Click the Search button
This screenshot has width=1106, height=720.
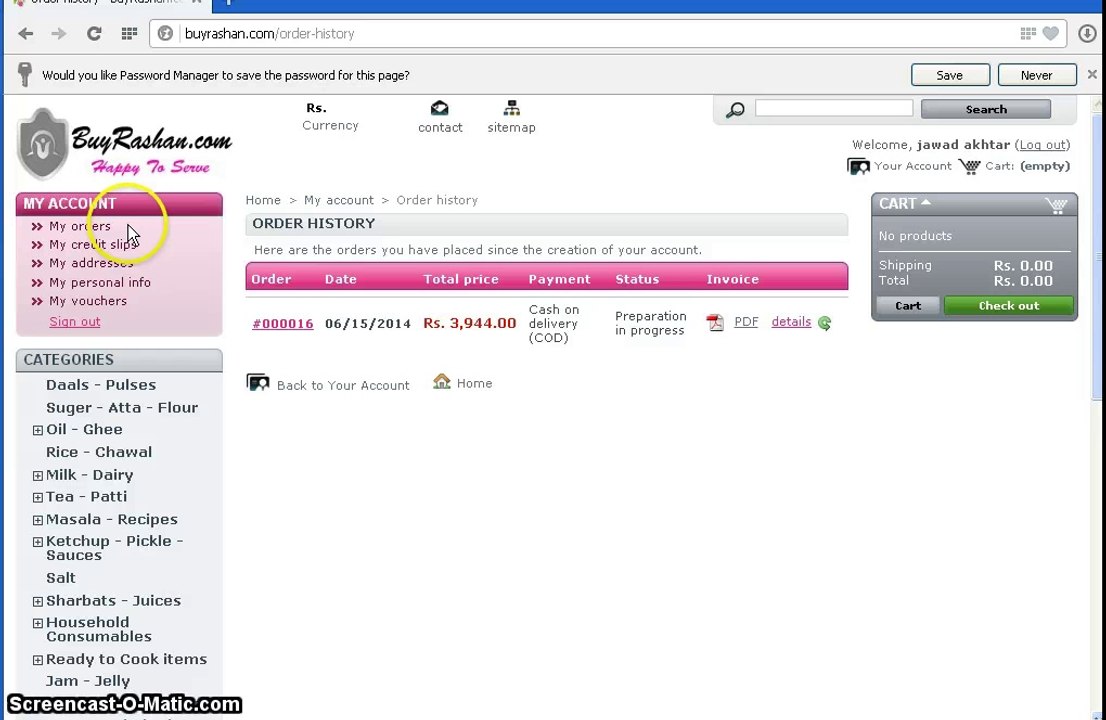[985, 109]
